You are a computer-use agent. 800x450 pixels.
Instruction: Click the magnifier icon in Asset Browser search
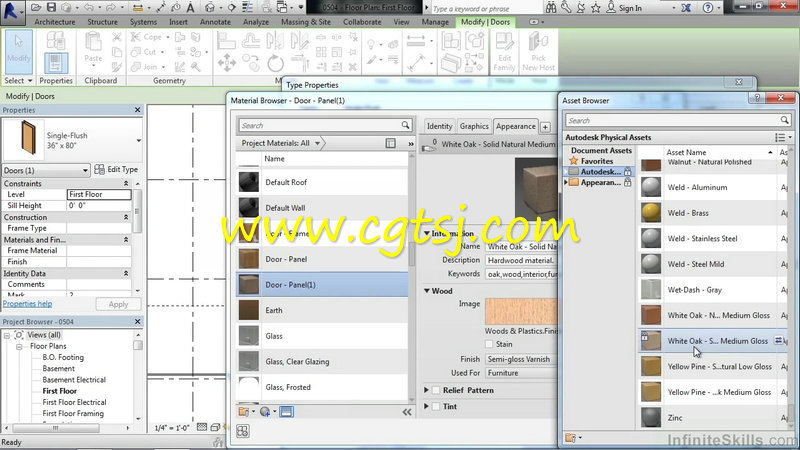[784, 120]
